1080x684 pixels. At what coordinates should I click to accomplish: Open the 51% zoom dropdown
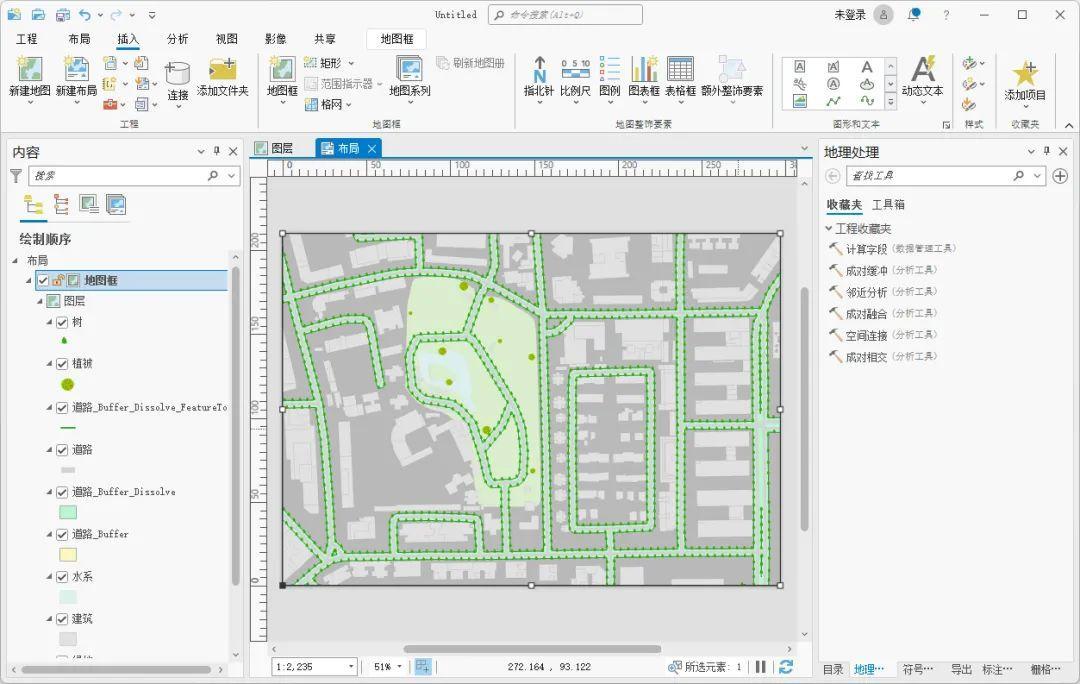point(399,666)
